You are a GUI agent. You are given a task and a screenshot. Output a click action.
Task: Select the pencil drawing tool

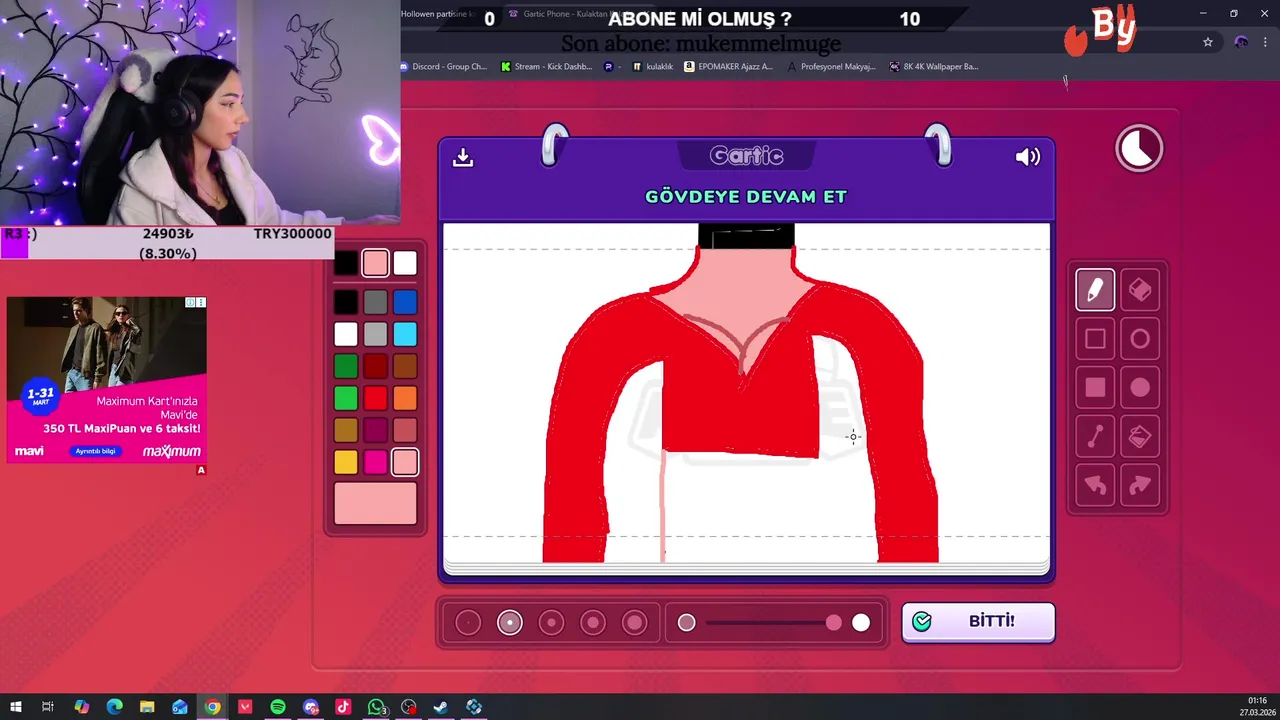(1095, 290)
